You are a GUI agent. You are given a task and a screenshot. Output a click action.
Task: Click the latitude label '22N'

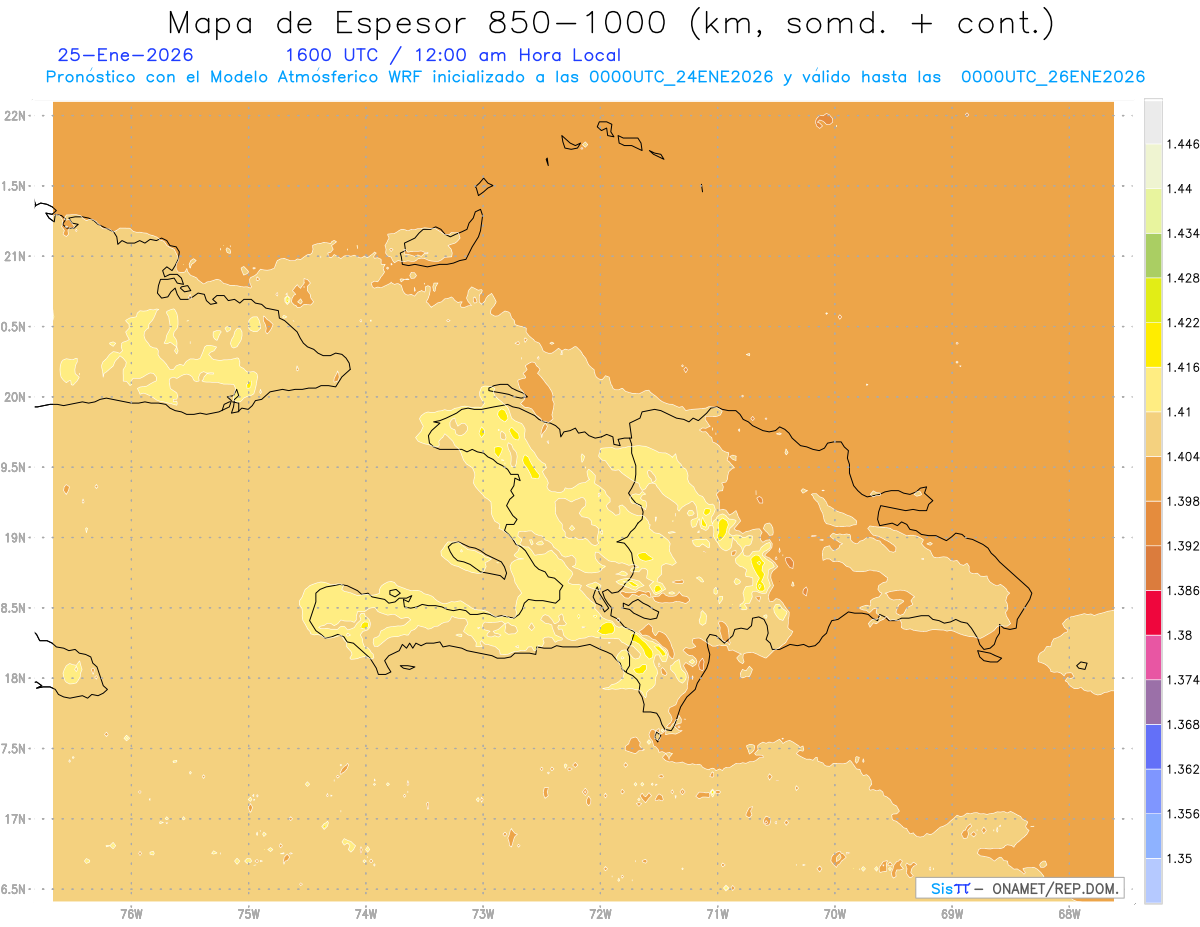pos(15,115)
